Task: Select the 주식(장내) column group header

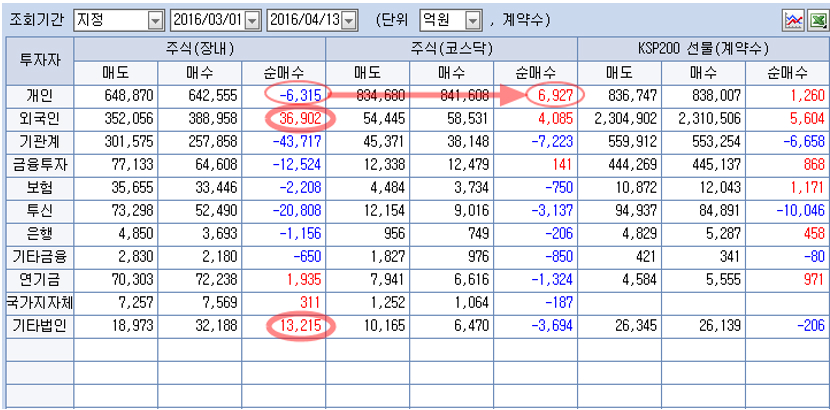Action: click(x=200, y=49)
